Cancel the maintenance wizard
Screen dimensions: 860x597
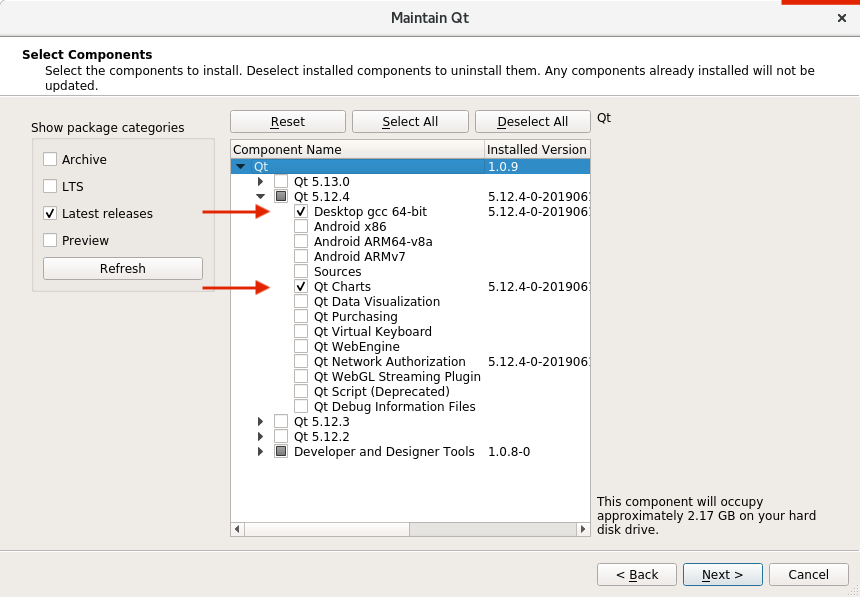click(x=808, y=575)
